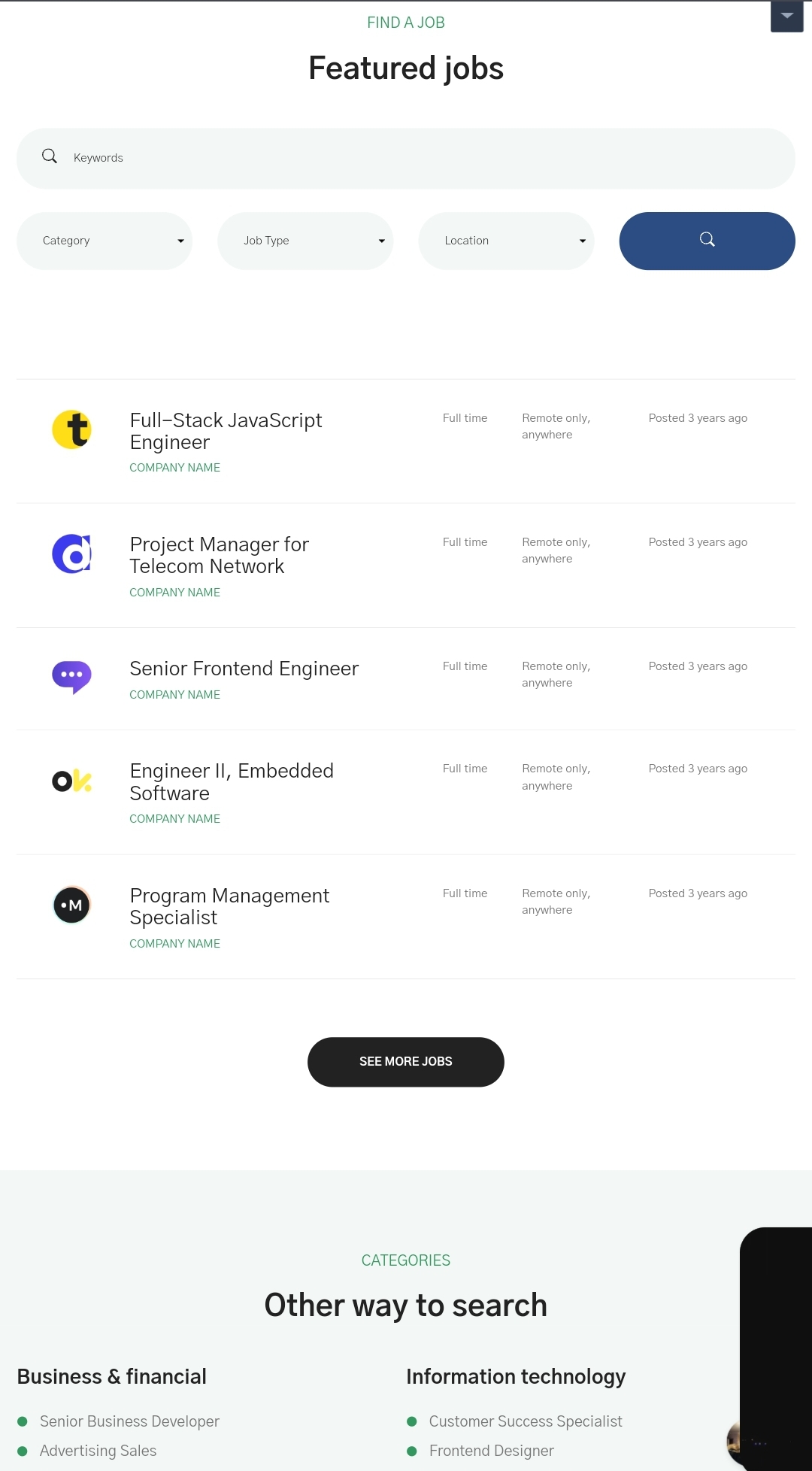812x1471 pixels.
Task: Expand the top-right dark dropdown arrow
Action: coord(787,16)
